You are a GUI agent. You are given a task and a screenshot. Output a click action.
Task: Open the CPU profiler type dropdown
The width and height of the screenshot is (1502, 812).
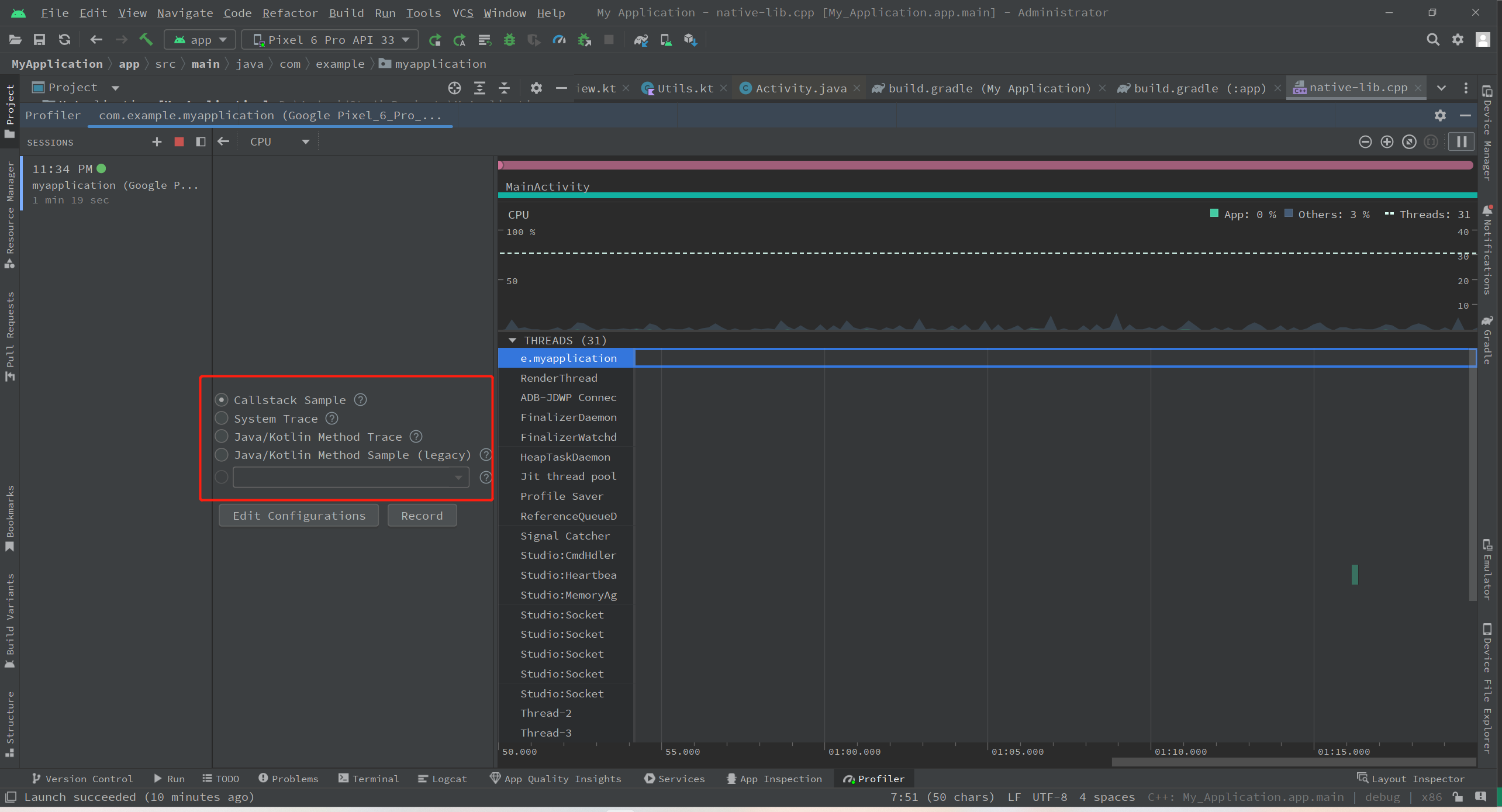tap(279, 142)
